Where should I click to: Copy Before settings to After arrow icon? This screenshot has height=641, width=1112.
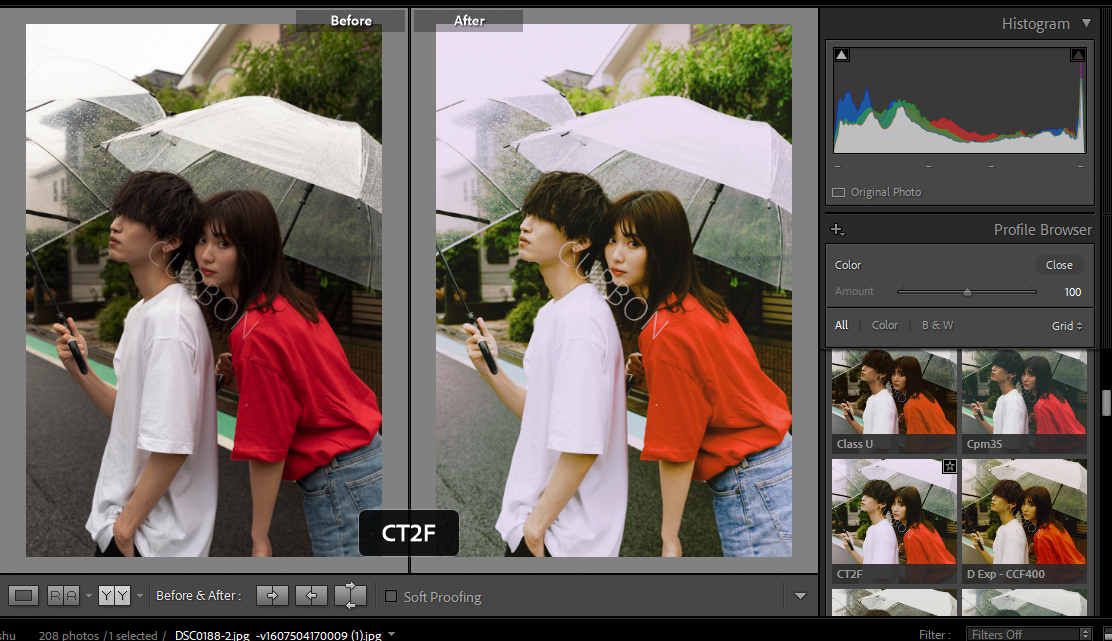click(x=272, y=596)
